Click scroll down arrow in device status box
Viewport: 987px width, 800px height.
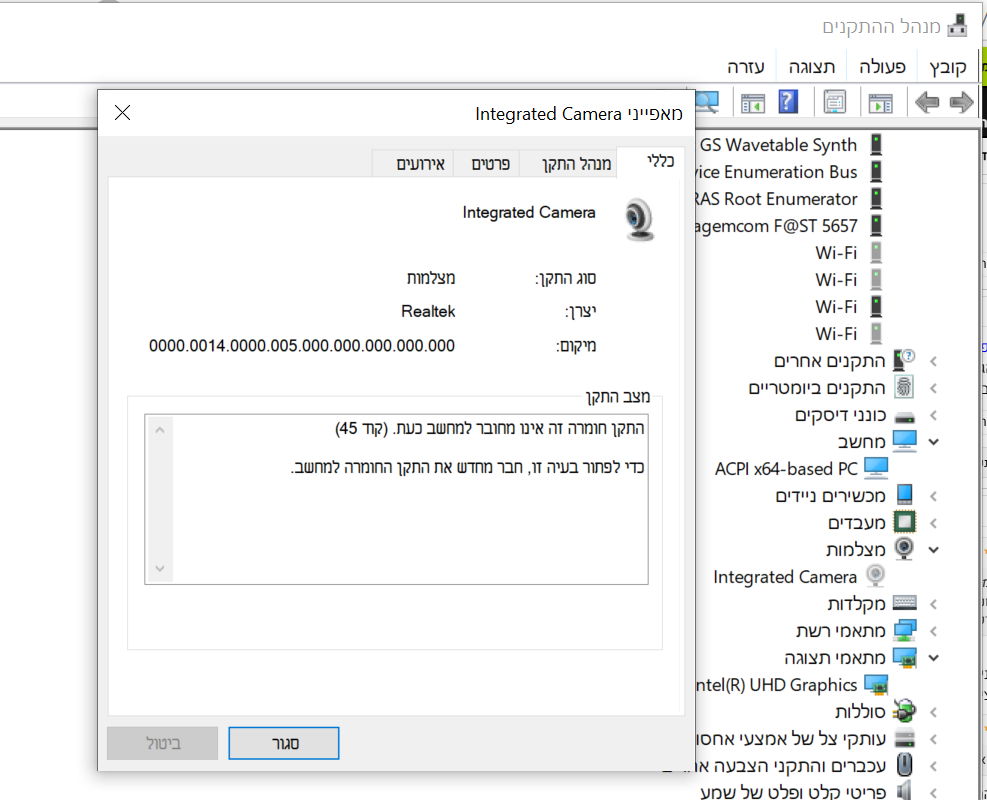[160, 568]
